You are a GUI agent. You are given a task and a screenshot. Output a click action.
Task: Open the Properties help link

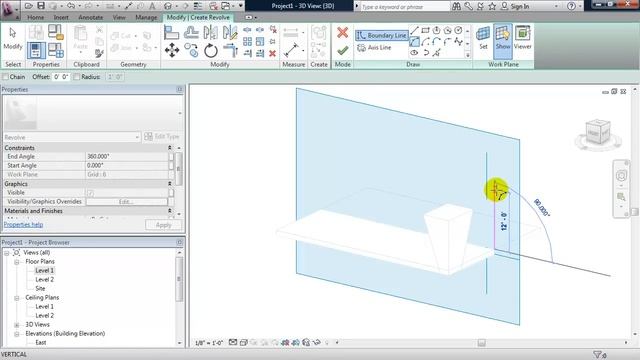[23, 224]
